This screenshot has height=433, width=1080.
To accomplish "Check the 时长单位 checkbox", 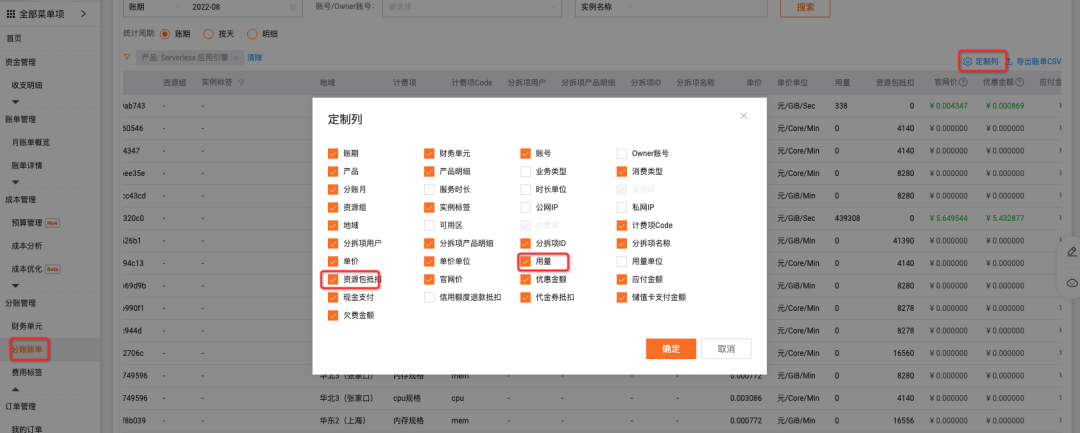I will pyautogui.click(x=526, y=189).
